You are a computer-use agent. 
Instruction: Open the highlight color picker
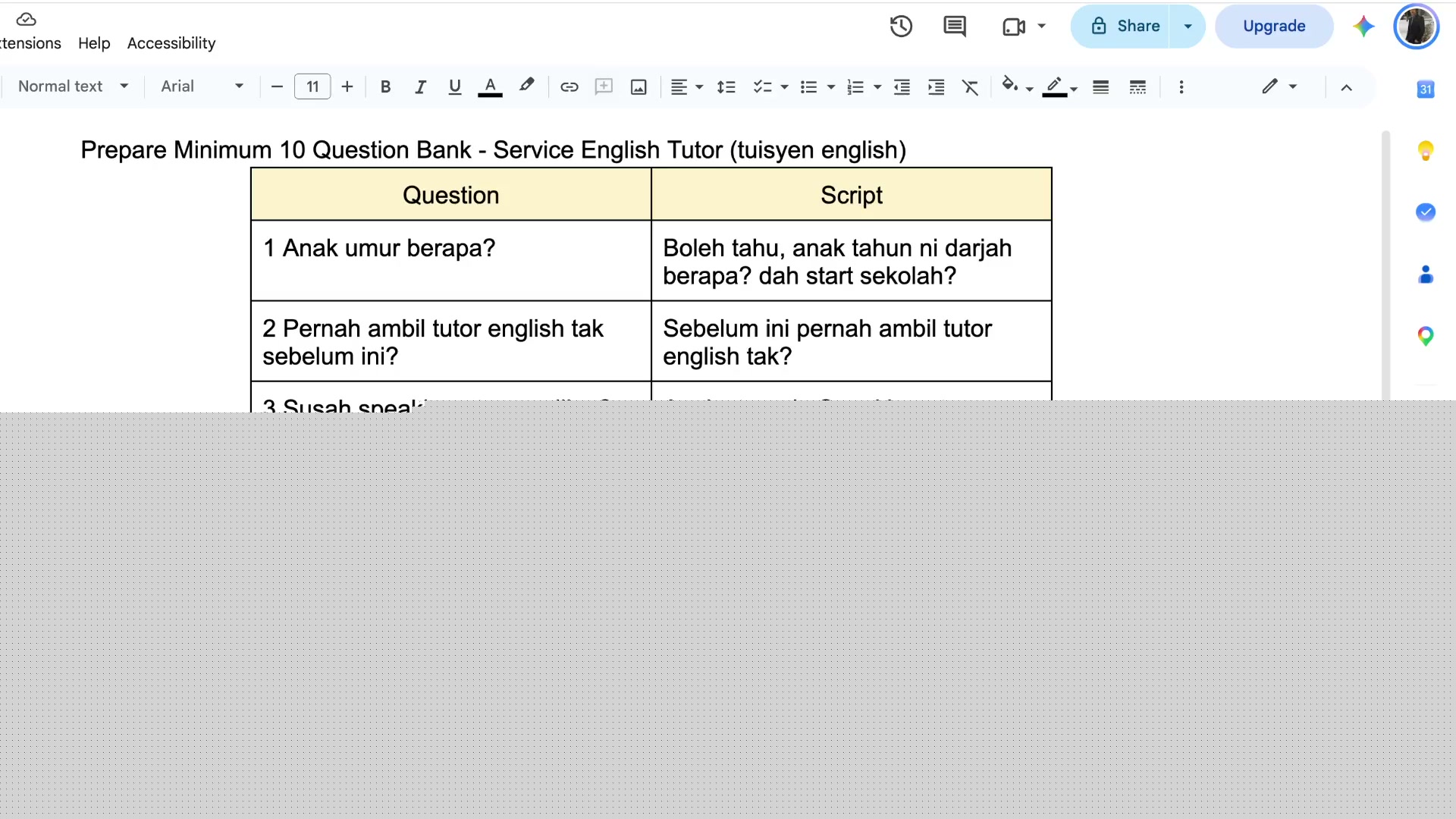coord(526,86)
